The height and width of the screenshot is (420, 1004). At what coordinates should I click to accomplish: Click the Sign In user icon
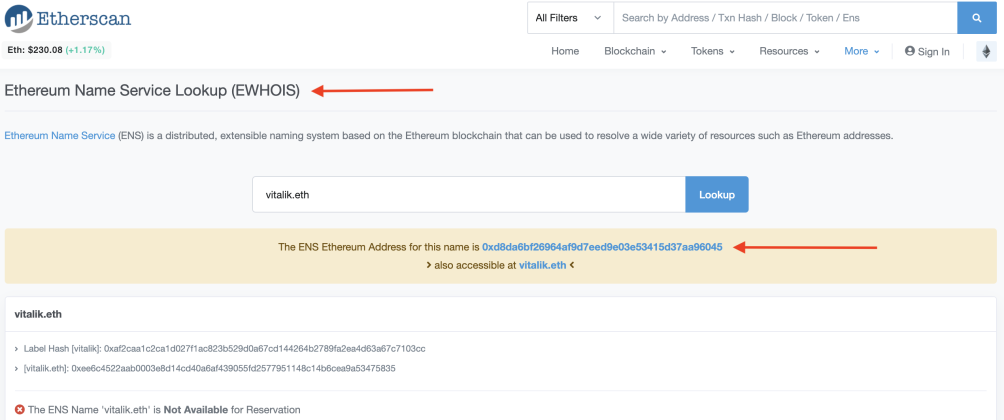tap(909, 51)
